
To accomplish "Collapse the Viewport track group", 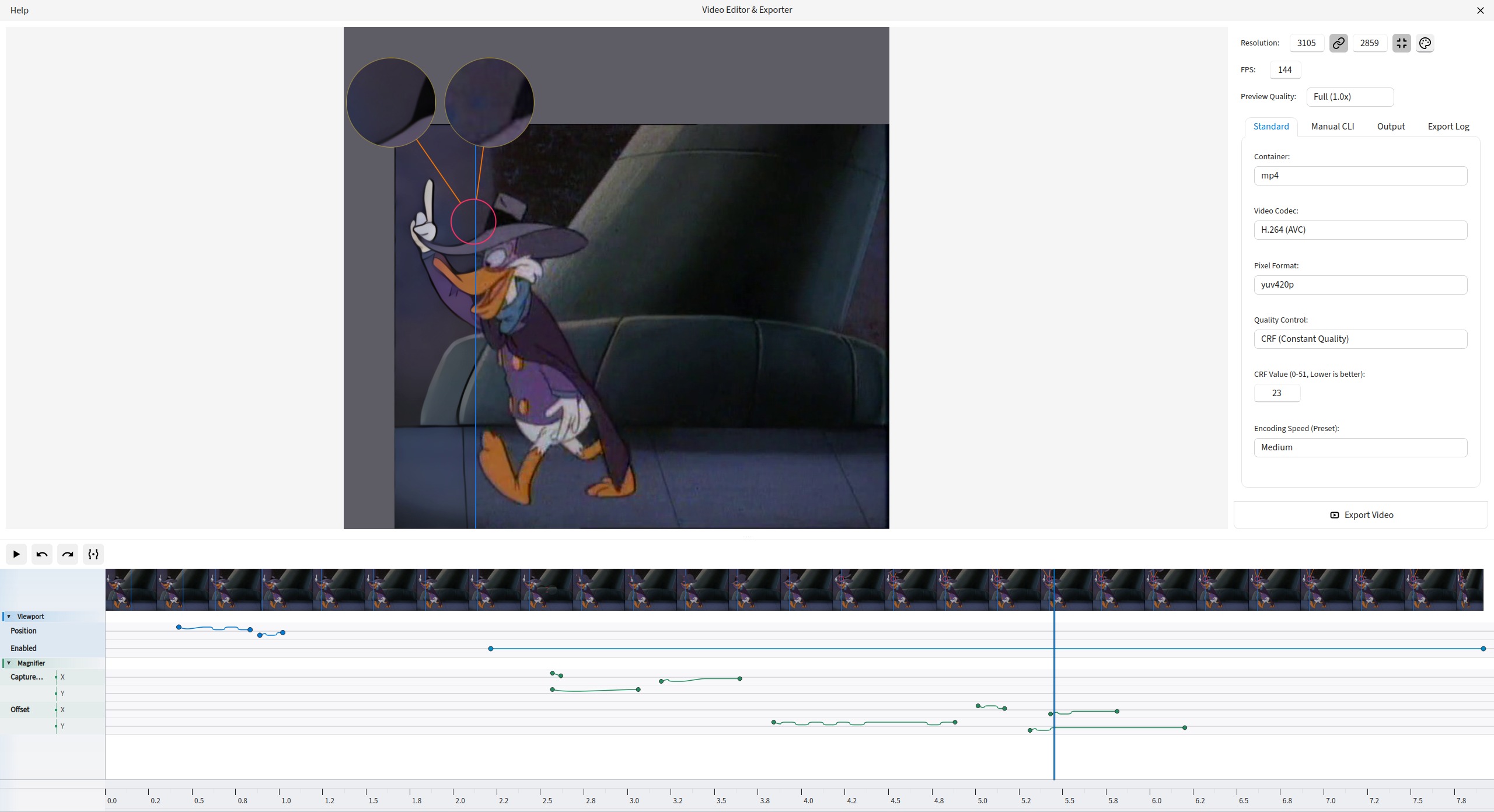I will [9, 617].
